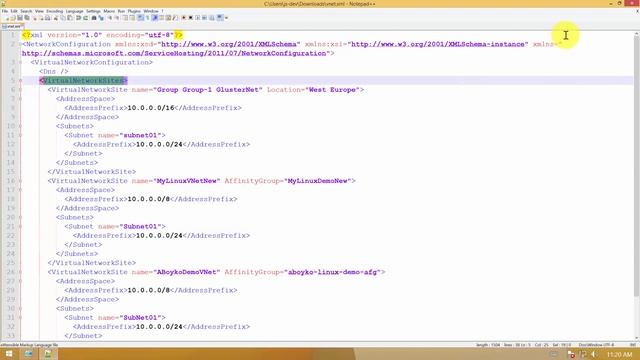
Task: Open the Search menu
Action: coord(26,11)
